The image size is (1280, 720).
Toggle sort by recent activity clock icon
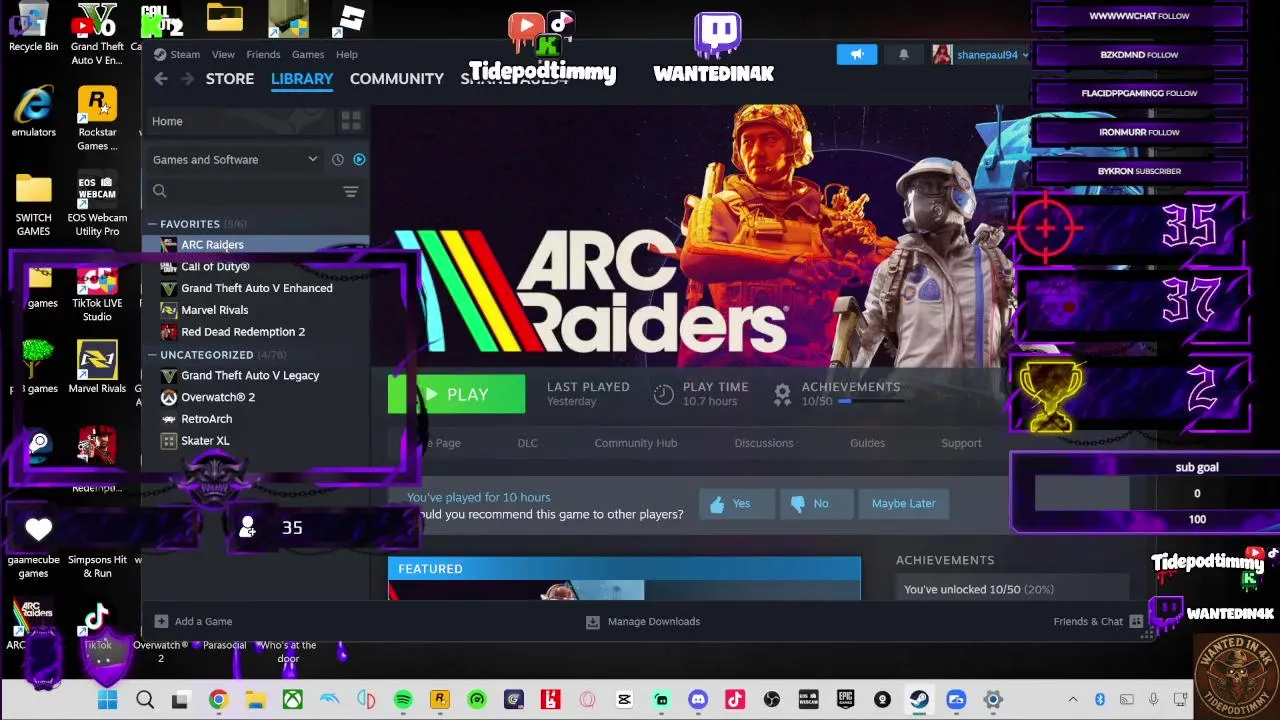click(x=338, y=159)
